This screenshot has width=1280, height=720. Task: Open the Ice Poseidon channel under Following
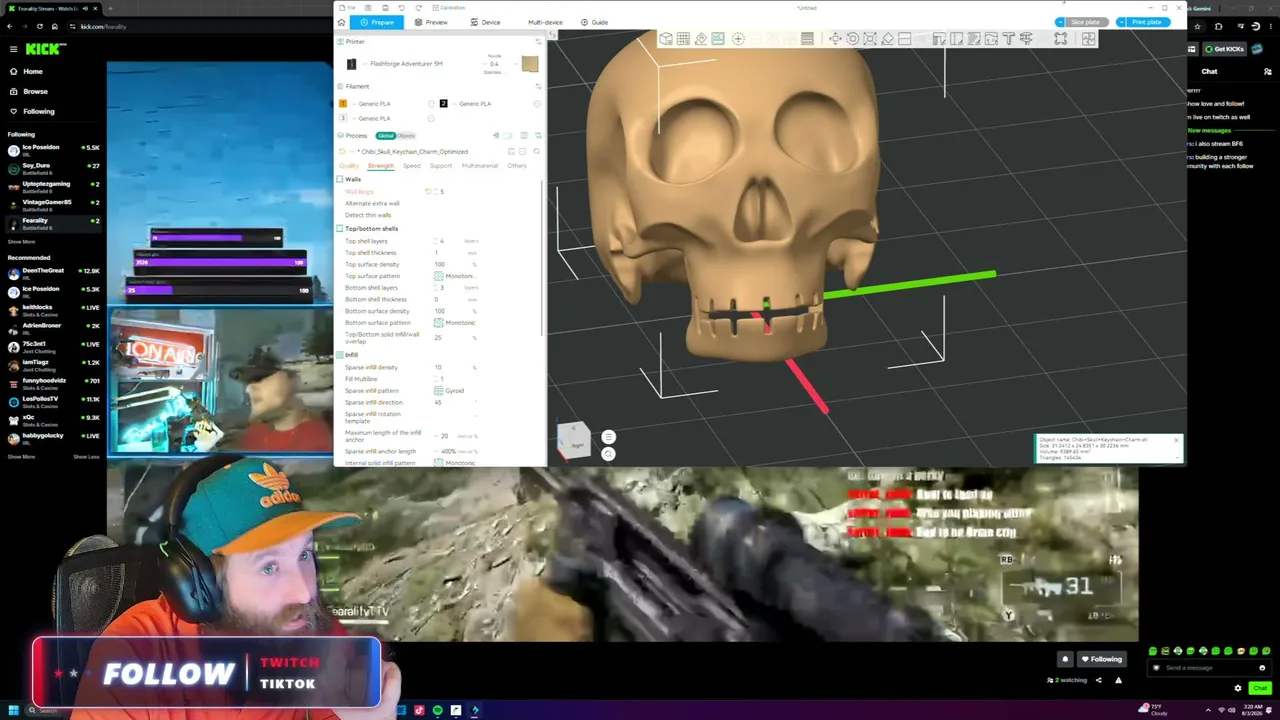[x=54, y=149]
